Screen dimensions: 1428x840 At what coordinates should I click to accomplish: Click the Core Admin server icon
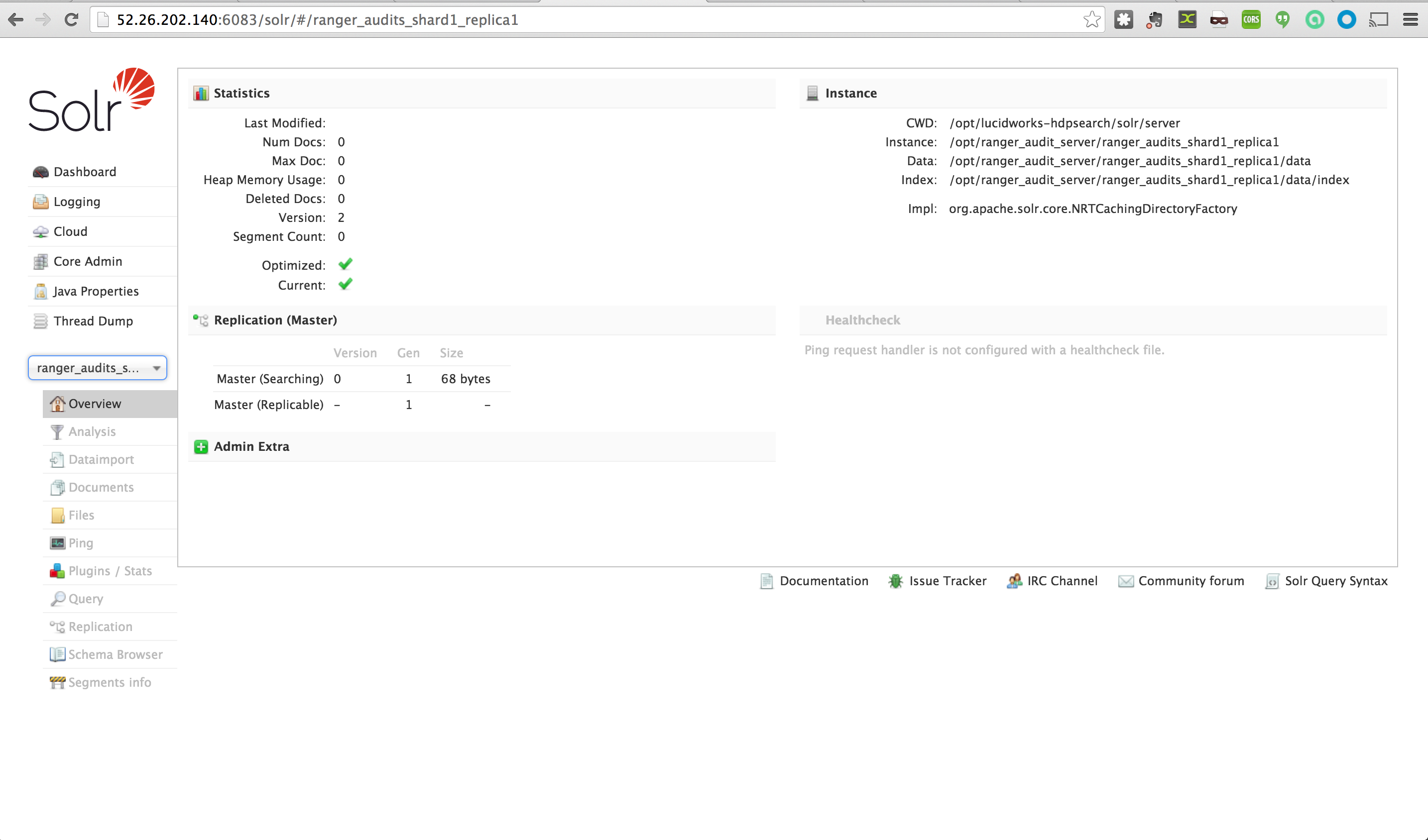pos(40,262)
